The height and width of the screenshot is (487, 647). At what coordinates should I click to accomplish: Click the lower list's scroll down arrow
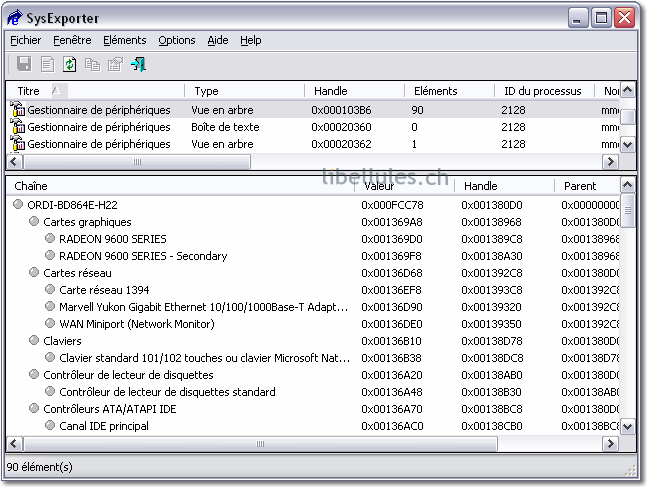[x=628, y=426]
